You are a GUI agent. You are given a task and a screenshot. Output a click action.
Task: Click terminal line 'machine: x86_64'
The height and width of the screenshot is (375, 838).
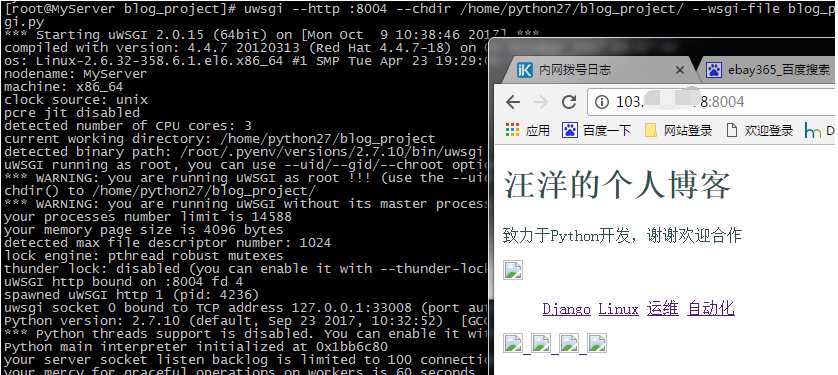(x=64, y=87)
